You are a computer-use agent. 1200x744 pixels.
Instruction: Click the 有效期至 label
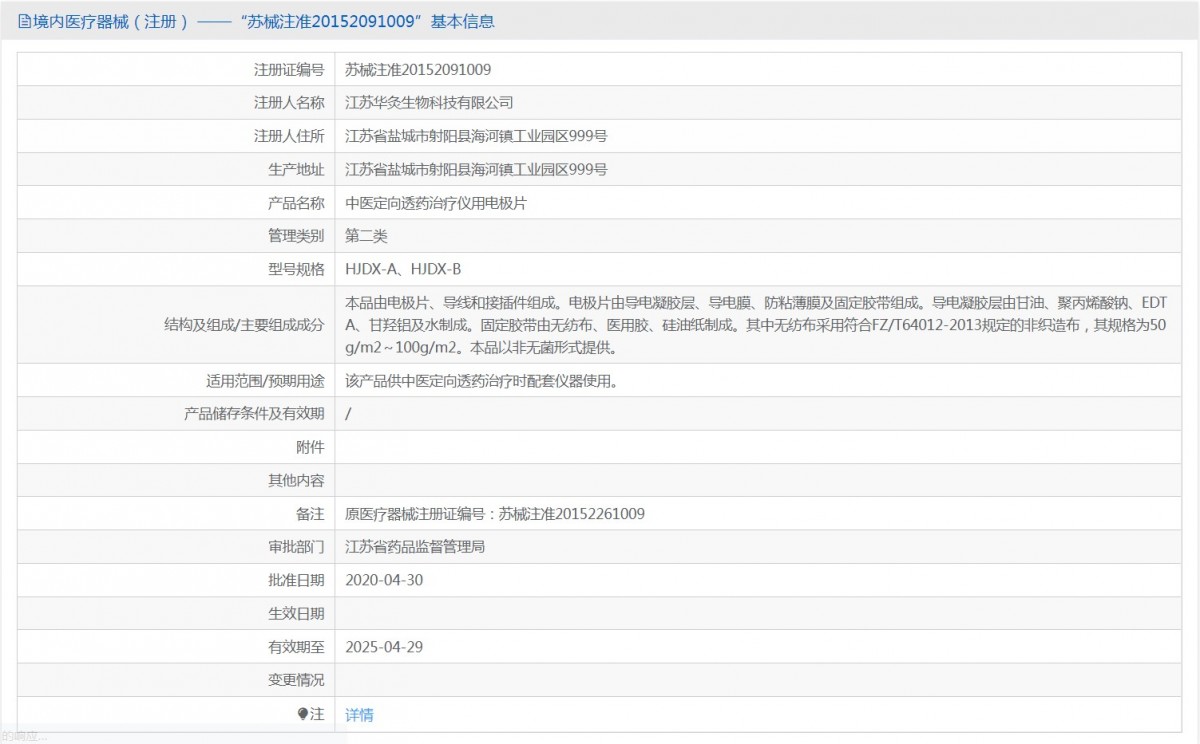296,647
